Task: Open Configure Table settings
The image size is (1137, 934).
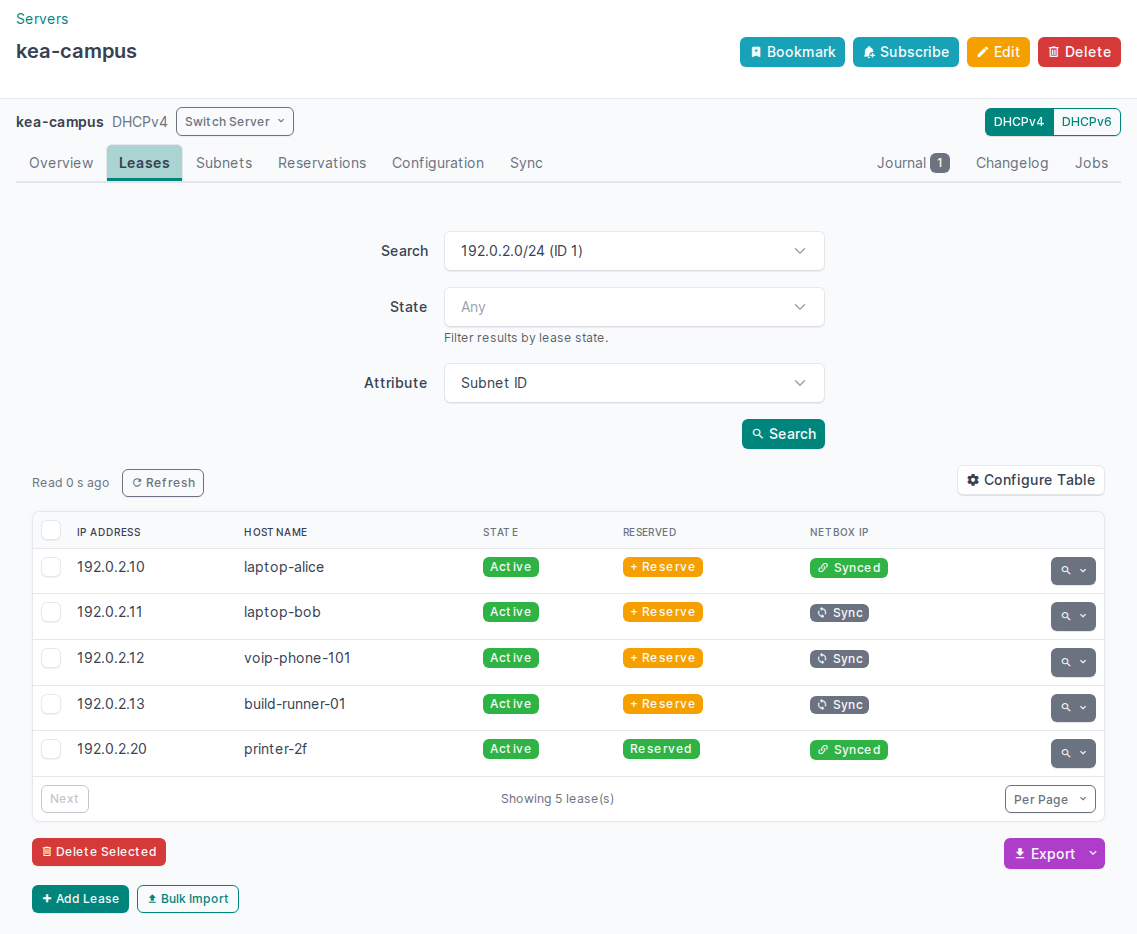Action: pos(1030,480)
